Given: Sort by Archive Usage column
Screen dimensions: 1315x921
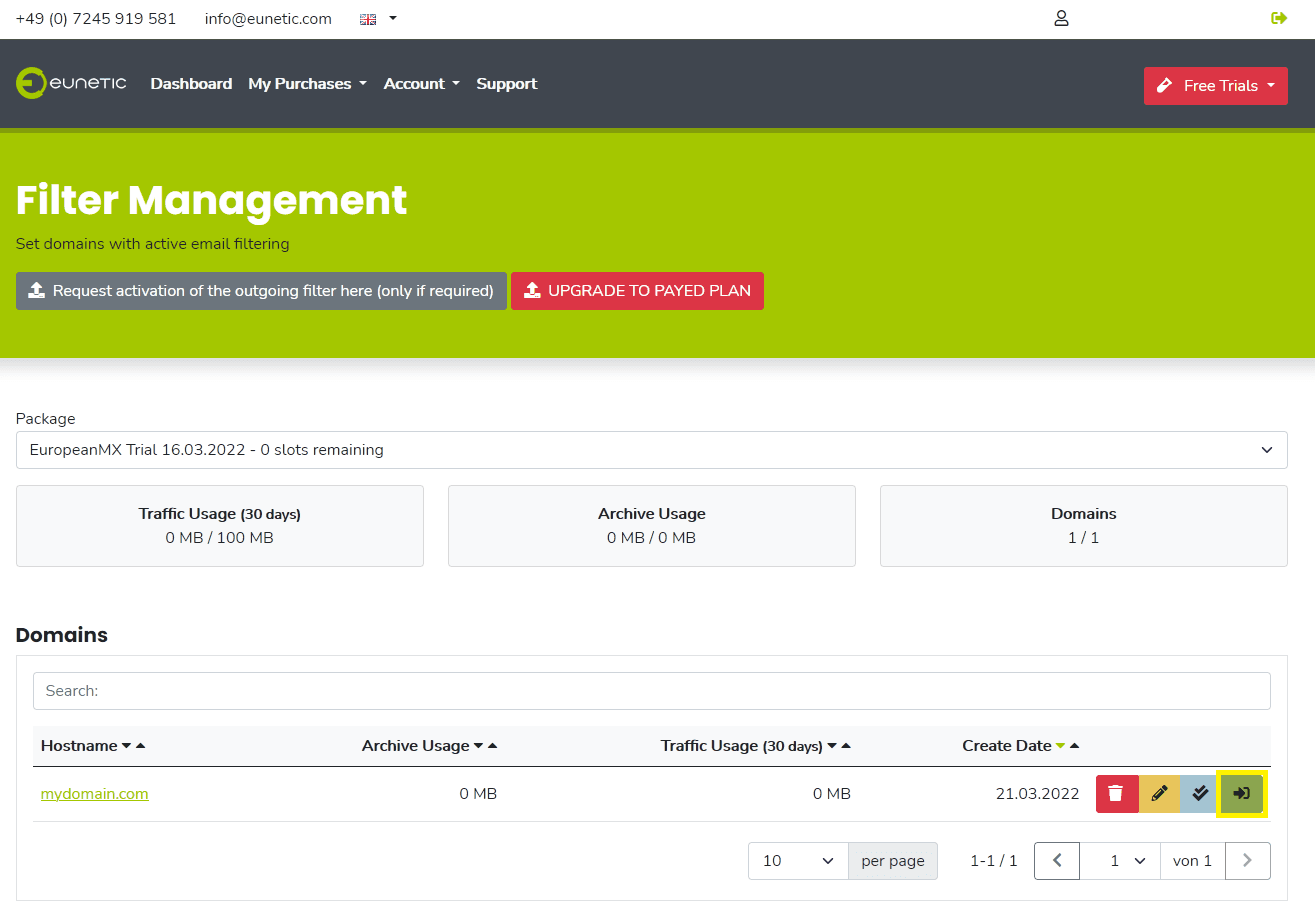Looking at the screenshot, I should [429, 746].
